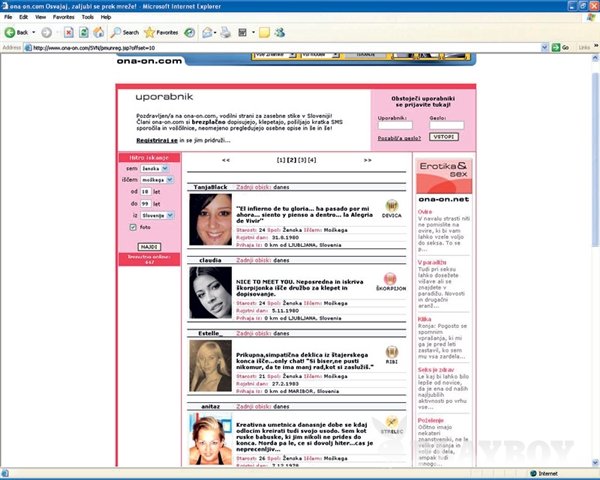Click the Refresh toolbar icon
This screenshot has width=600, height=480.
pyautogui.click(x=83, y=33)
